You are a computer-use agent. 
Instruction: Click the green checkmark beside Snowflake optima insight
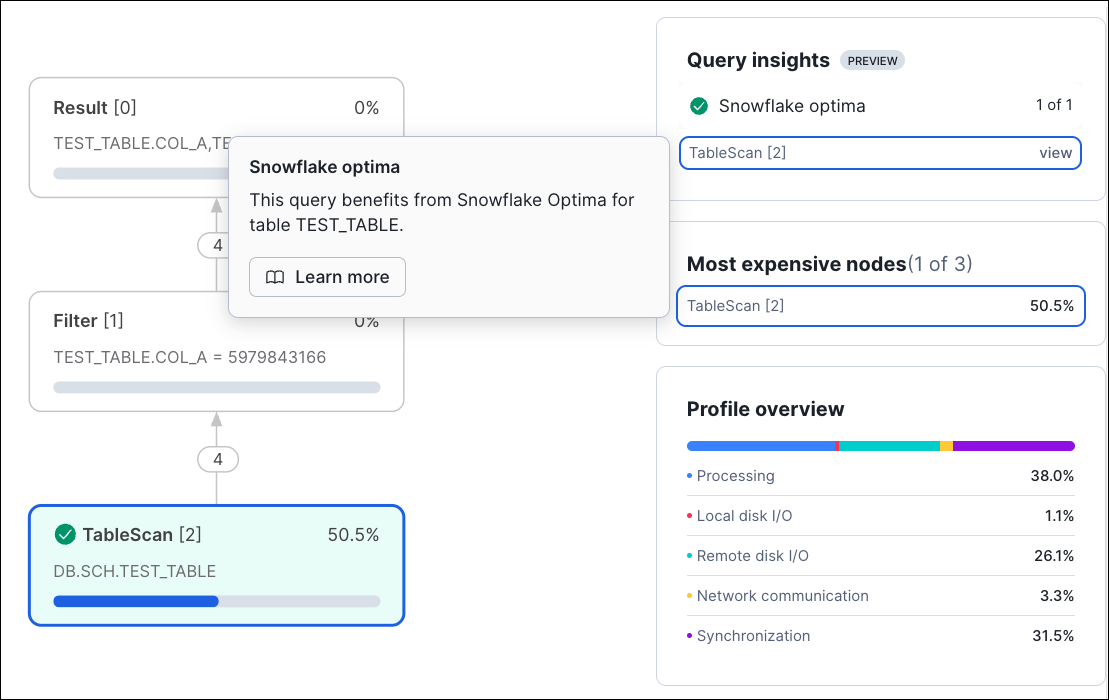point(699,106)
